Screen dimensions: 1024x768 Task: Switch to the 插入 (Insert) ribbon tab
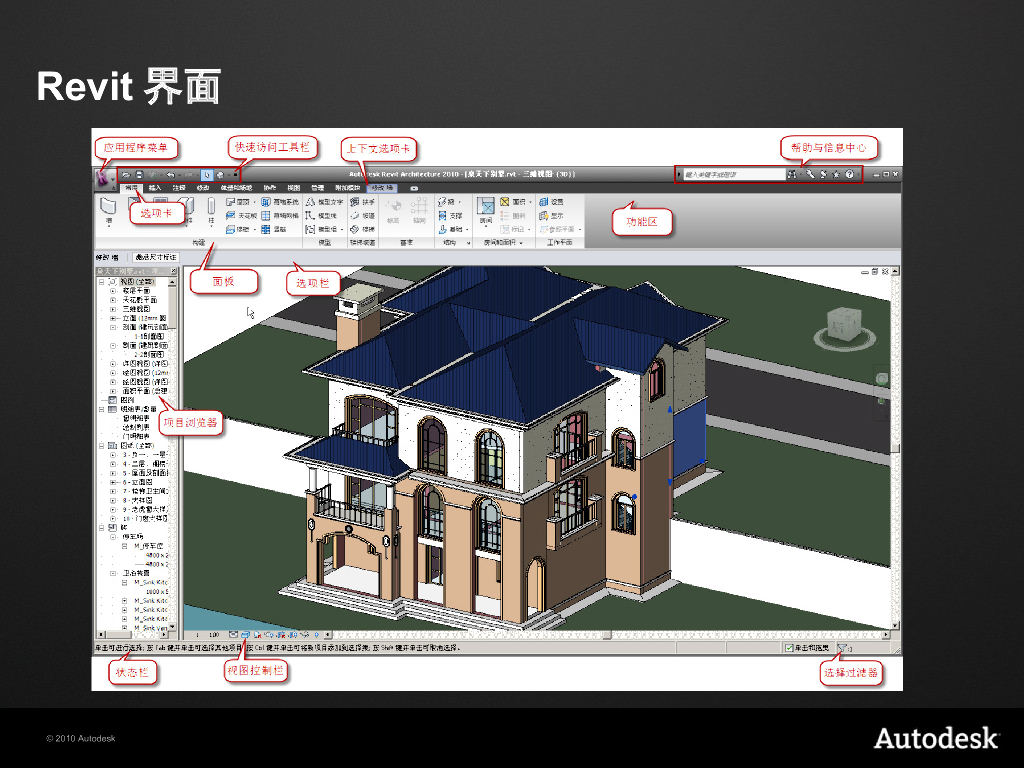(x=154, y=187)
